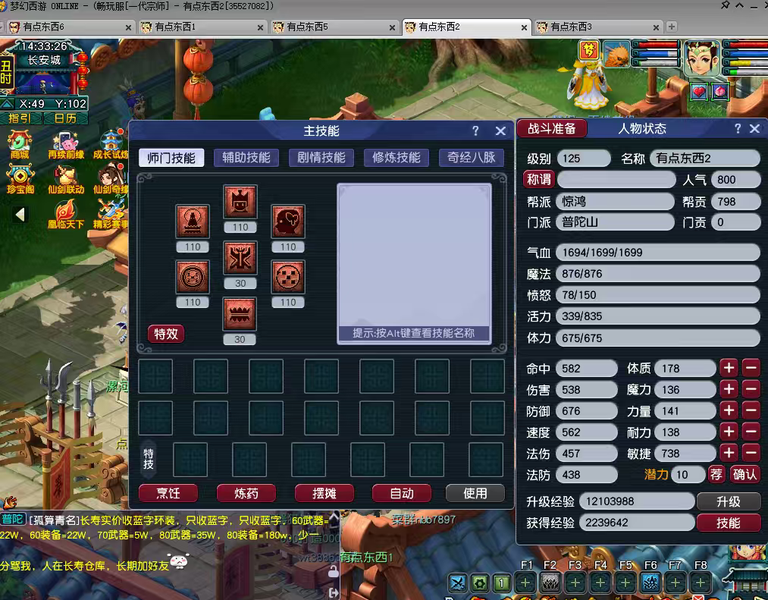Click the 摆摊 stall button
Screen dimensions: 768x600
(324, 493)
